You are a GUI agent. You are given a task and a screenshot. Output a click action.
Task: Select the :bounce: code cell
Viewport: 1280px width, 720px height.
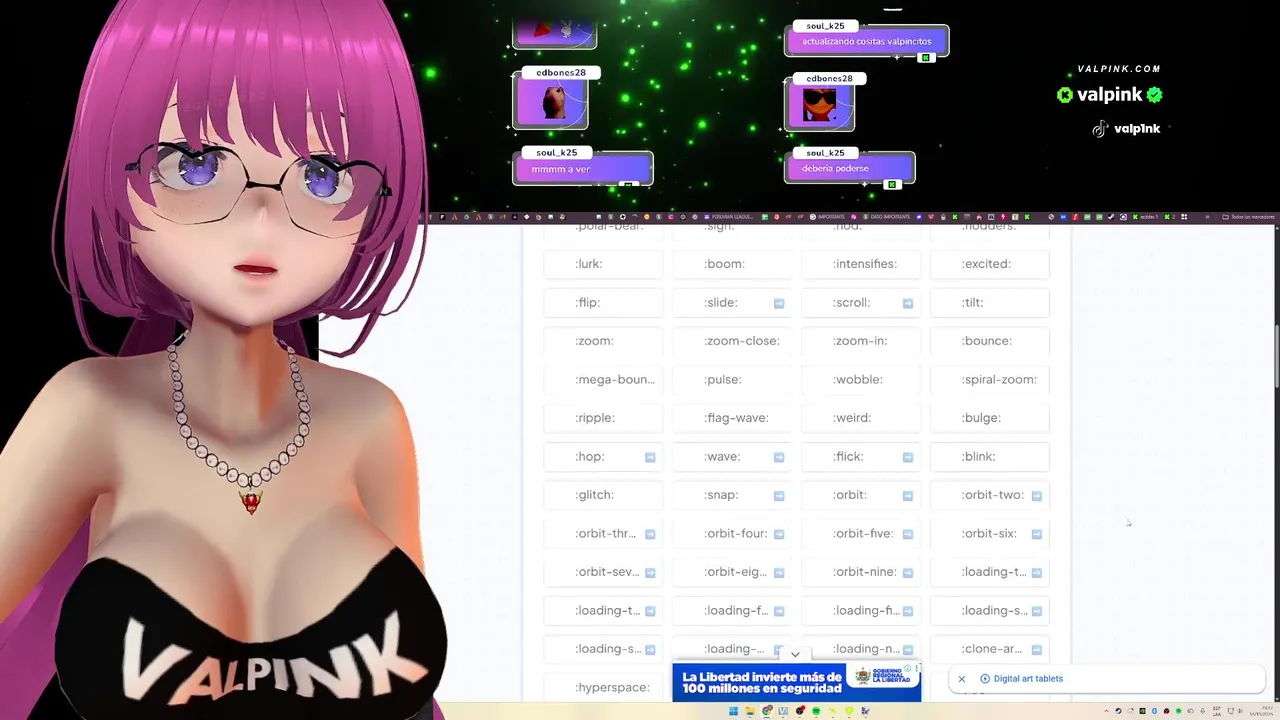pyautogui.click(x=990, y=341)
